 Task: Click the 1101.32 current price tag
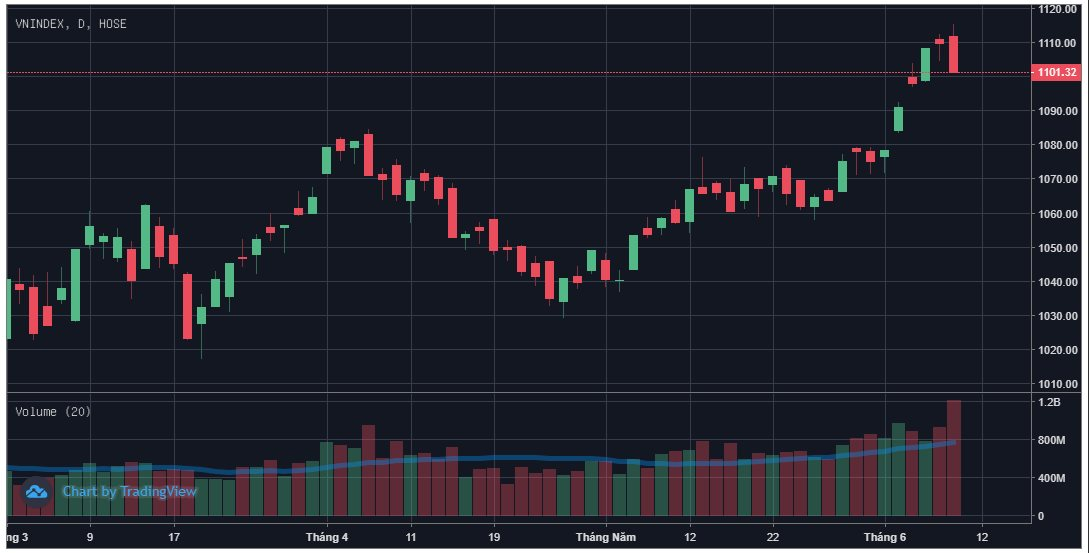[1056, 72]
